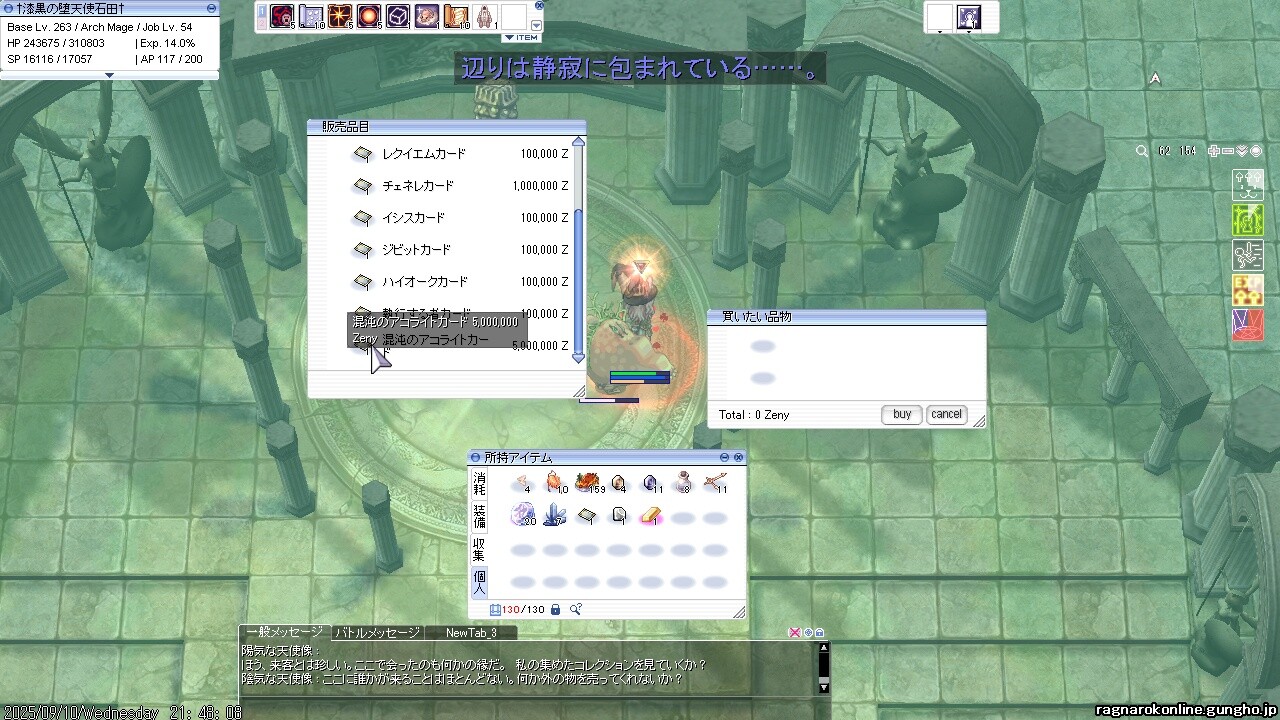Viewport: 1280px width, 720px height.
Task: Click the gold bar item in inventory
Action: 651,516
